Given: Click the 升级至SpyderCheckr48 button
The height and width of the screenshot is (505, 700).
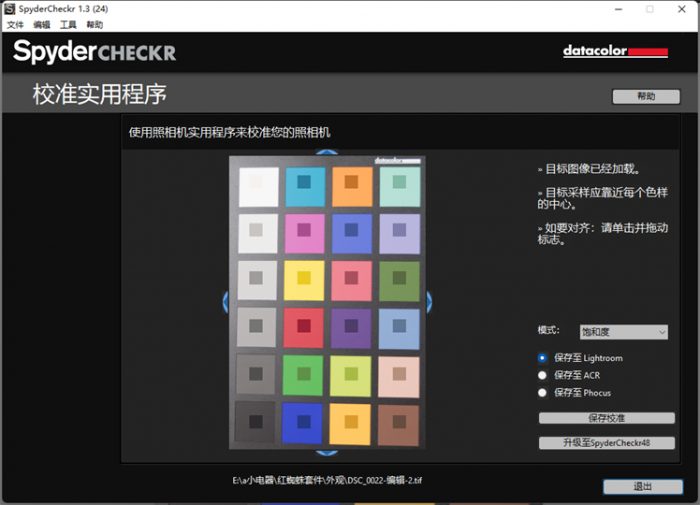Looking at the screenshot, I should coord(606,442).
